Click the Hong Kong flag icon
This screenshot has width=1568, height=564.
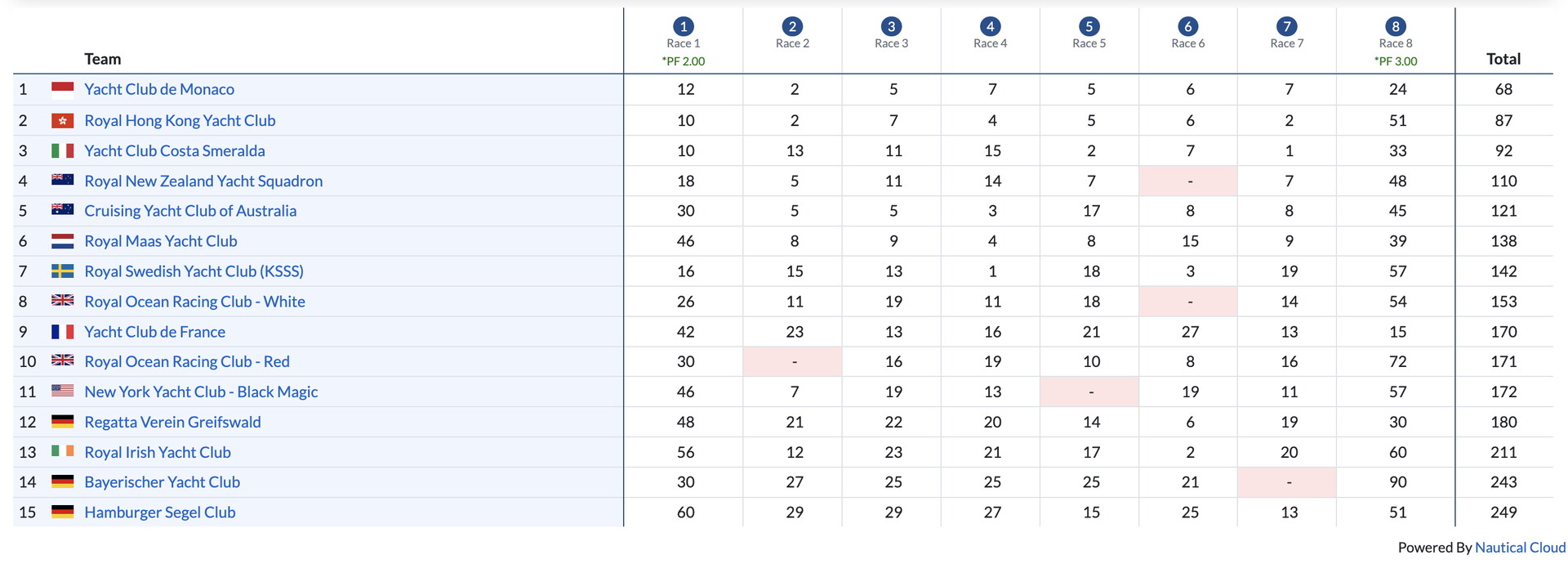tap(62, 121)
